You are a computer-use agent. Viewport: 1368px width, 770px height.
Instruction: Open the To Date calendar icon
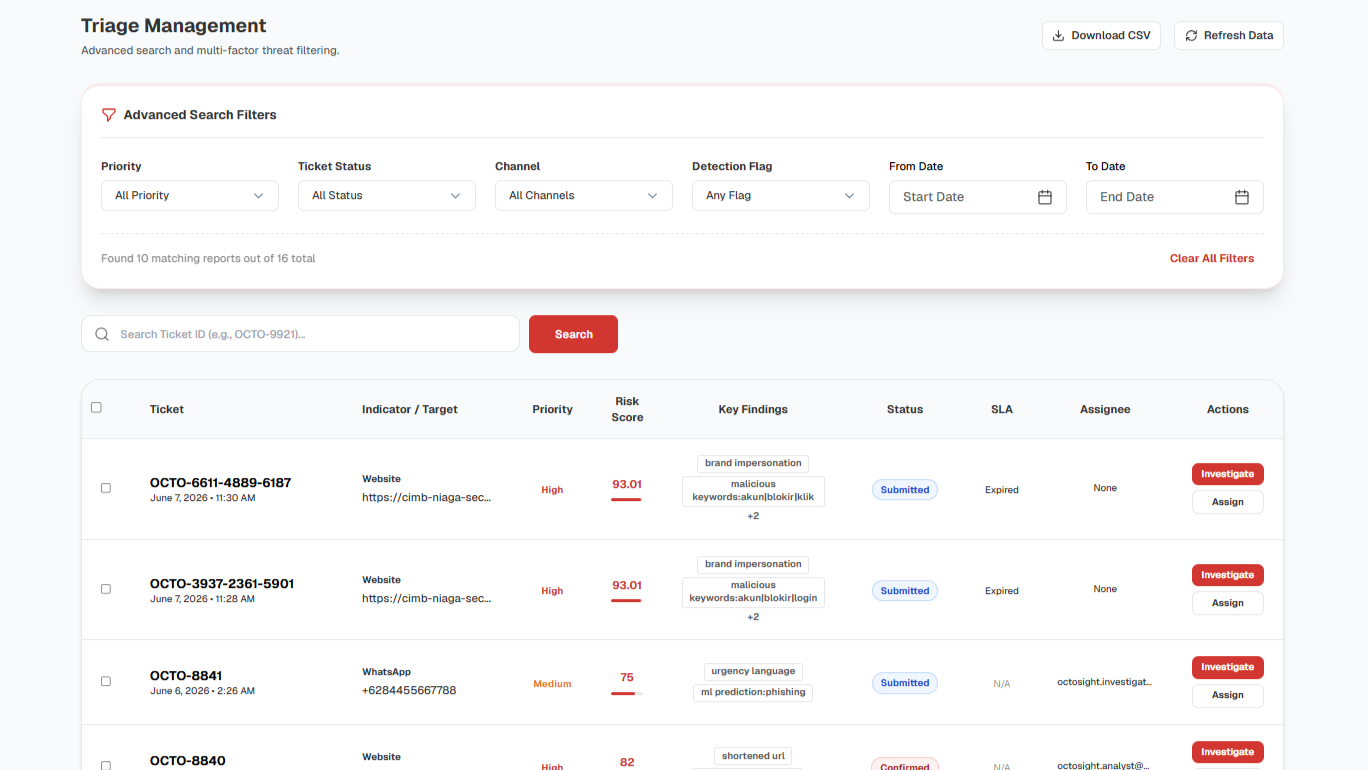pyautogui.click(x=1242, y=197)
